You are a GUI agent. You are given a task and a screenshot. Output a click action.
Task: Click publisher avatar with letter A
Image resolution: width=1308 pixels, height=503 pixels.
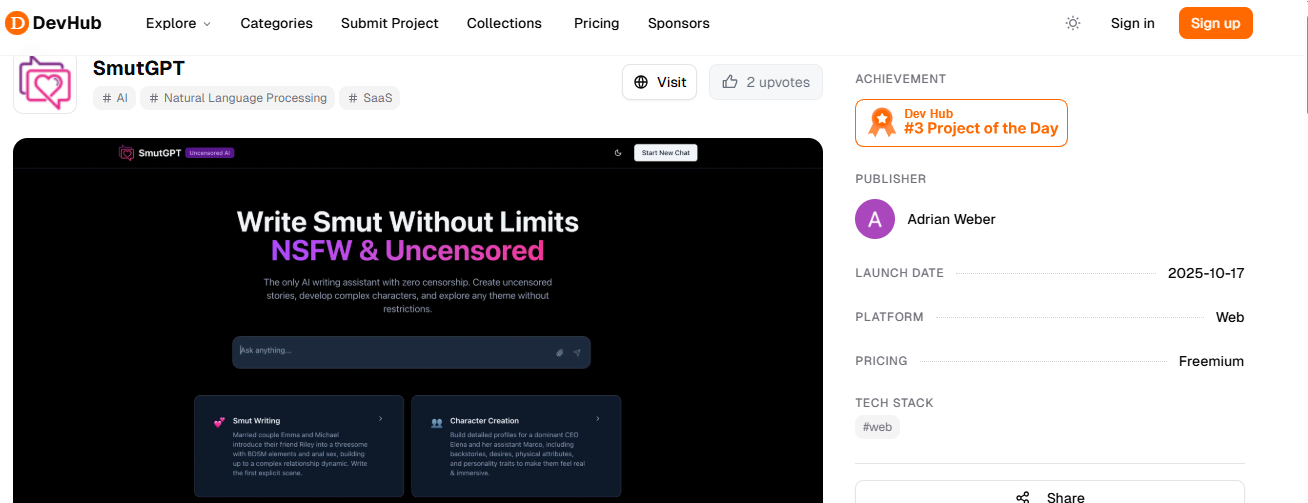875,219
